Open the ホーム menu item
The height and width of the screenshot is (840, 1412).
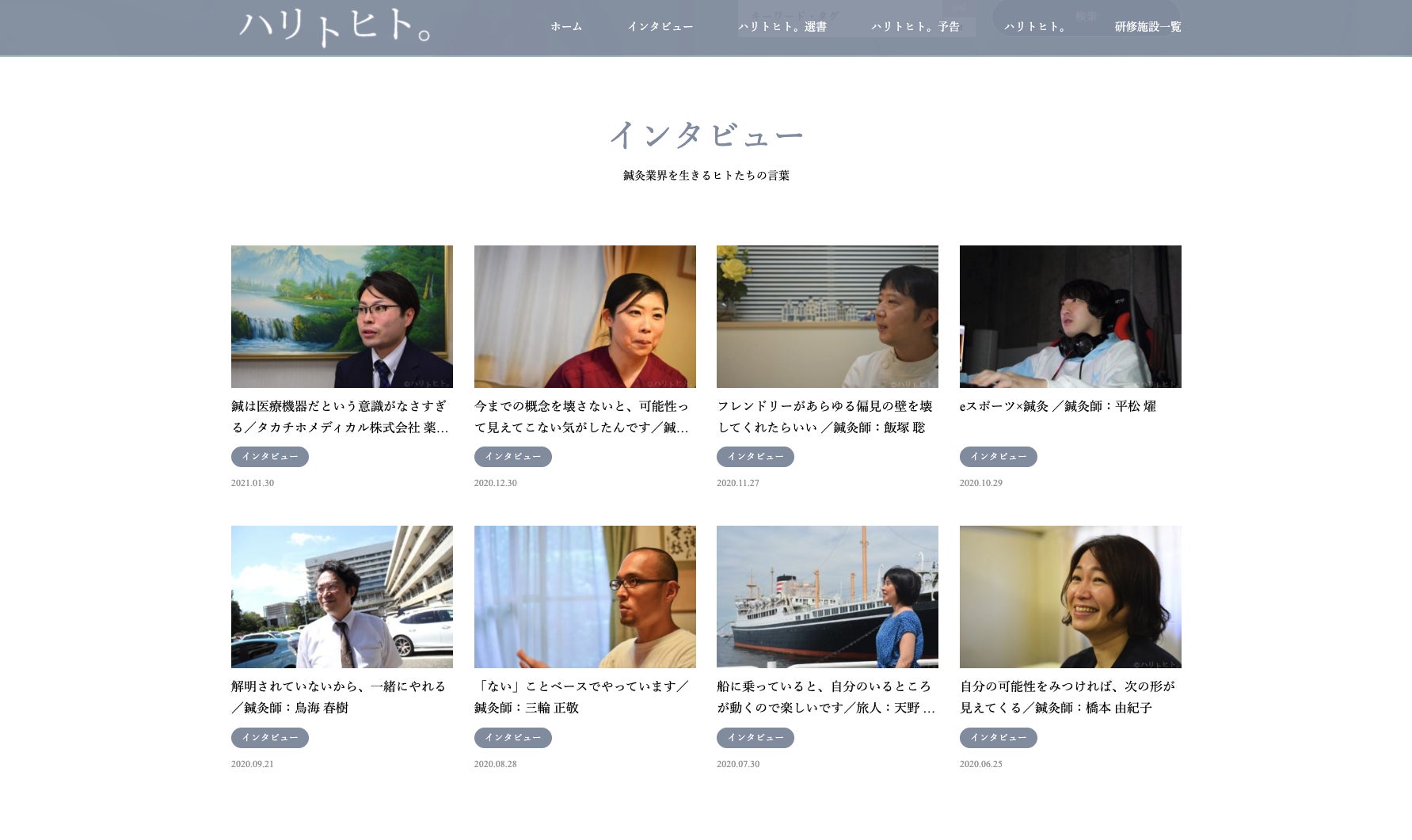point(566,27)
